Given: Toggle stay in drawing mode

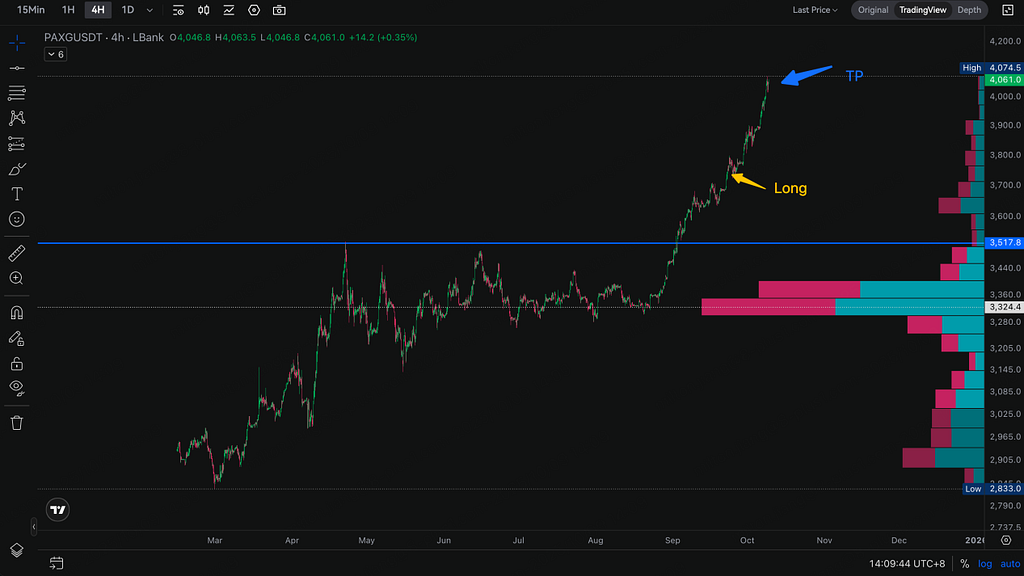Looking at the screenshot, I should (17, 338).
